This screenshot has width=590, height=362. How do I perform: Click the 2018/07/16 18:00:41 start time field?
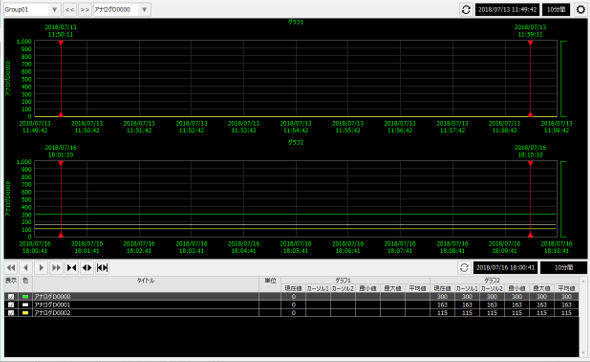(505, 268)
